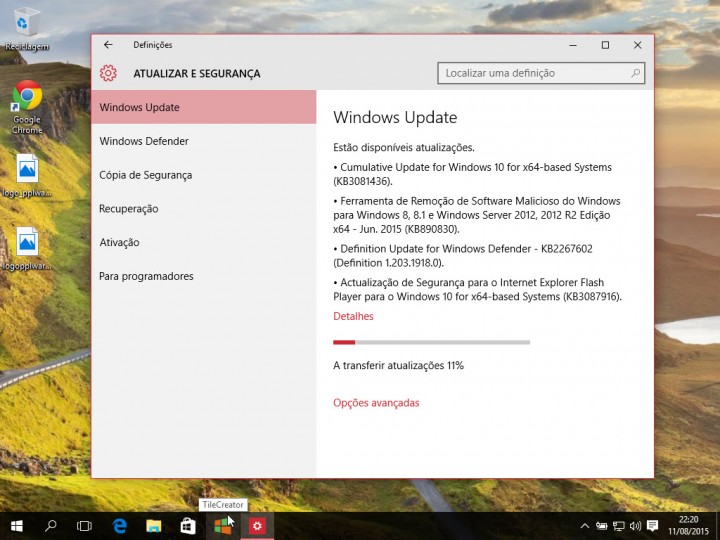This screenshot has width=720, height=540.
Task: Open Opções avançadas link
Action: click(x=376, y=403)
